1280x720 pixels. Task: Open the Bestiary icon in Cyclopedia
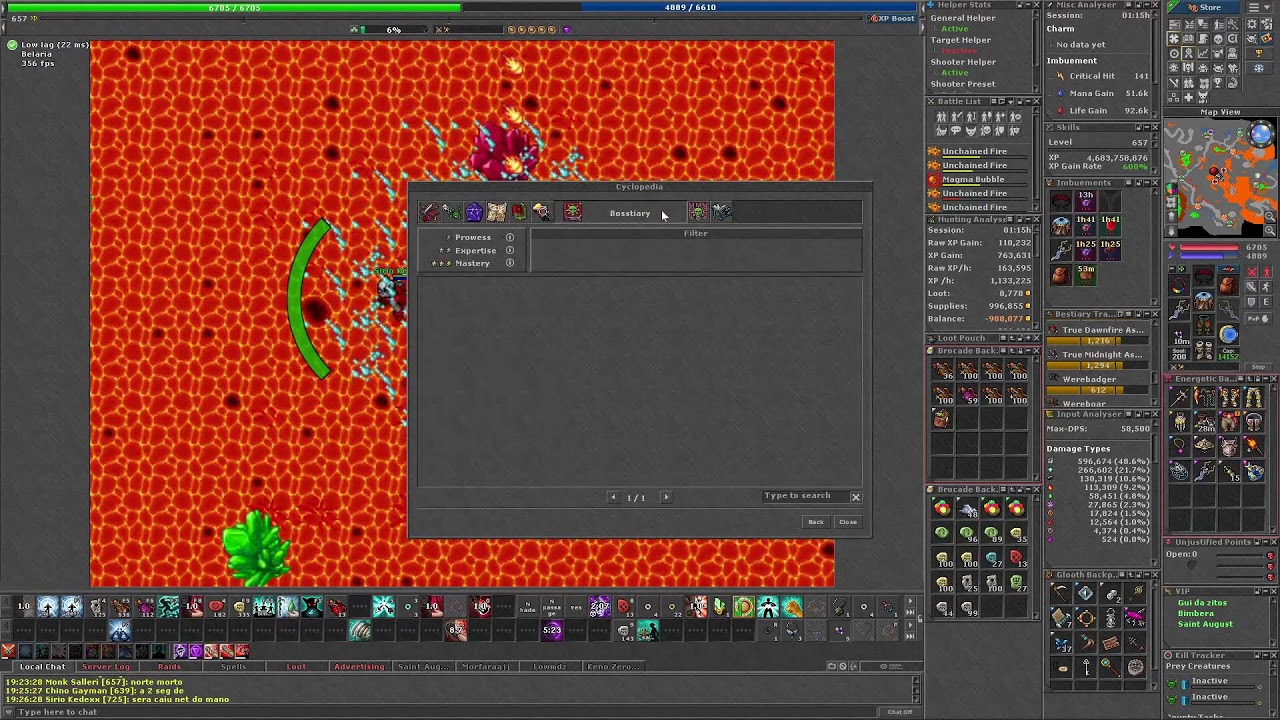(x=452, y=212)
